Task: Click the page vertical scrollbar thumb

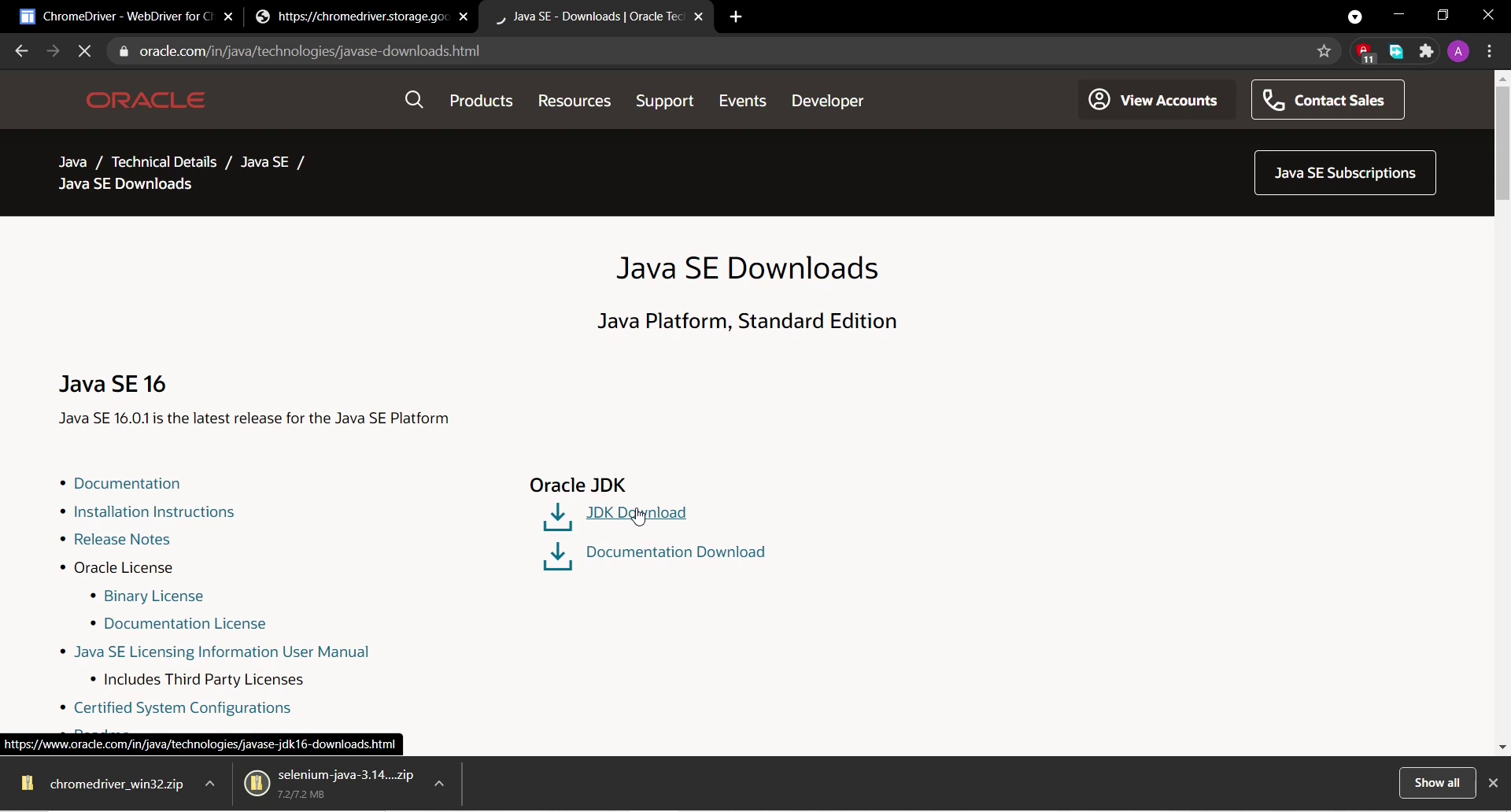Action: point(1503,144)
